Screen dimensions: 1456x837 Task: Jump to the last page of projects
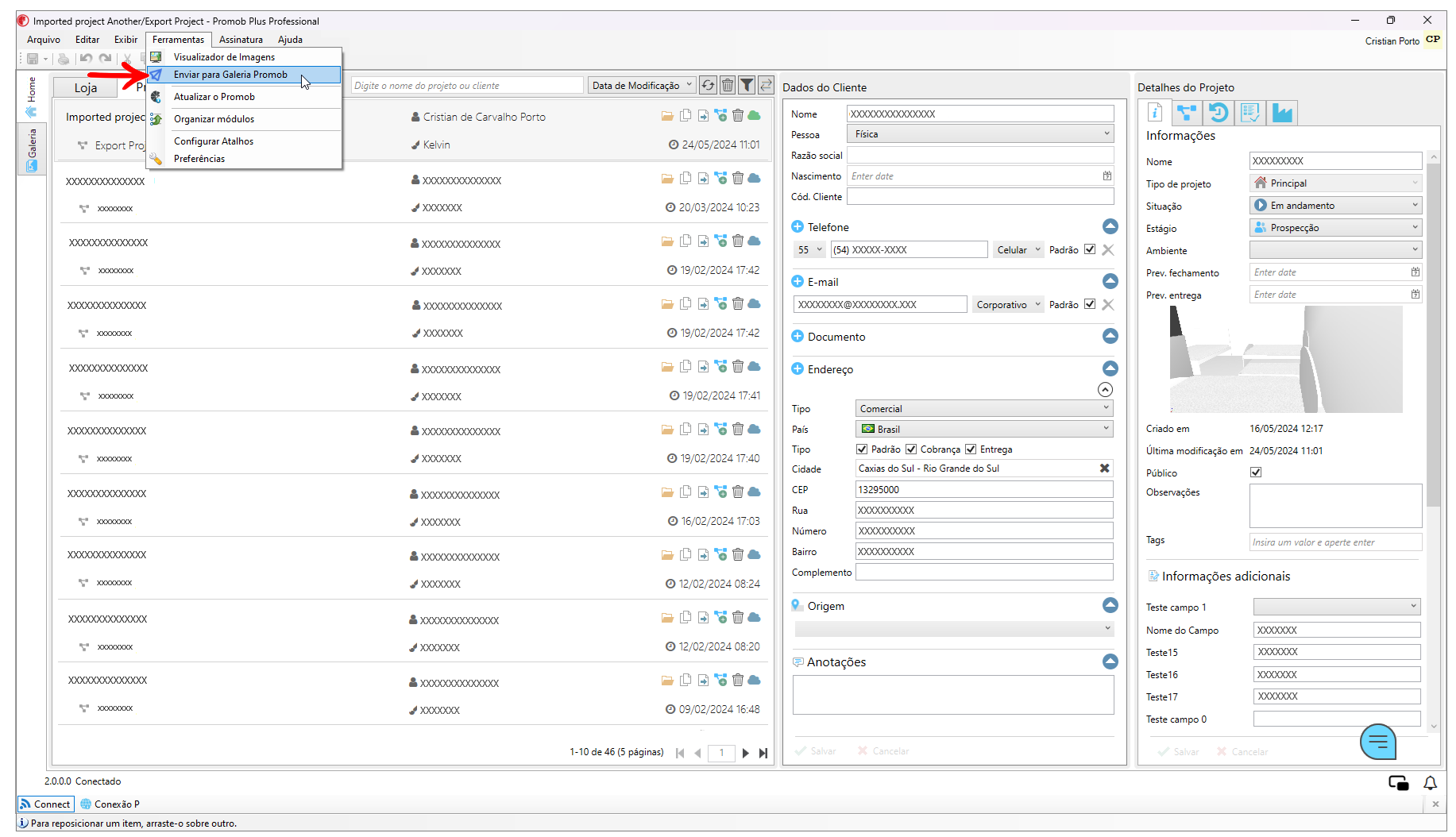coord(763,753)
